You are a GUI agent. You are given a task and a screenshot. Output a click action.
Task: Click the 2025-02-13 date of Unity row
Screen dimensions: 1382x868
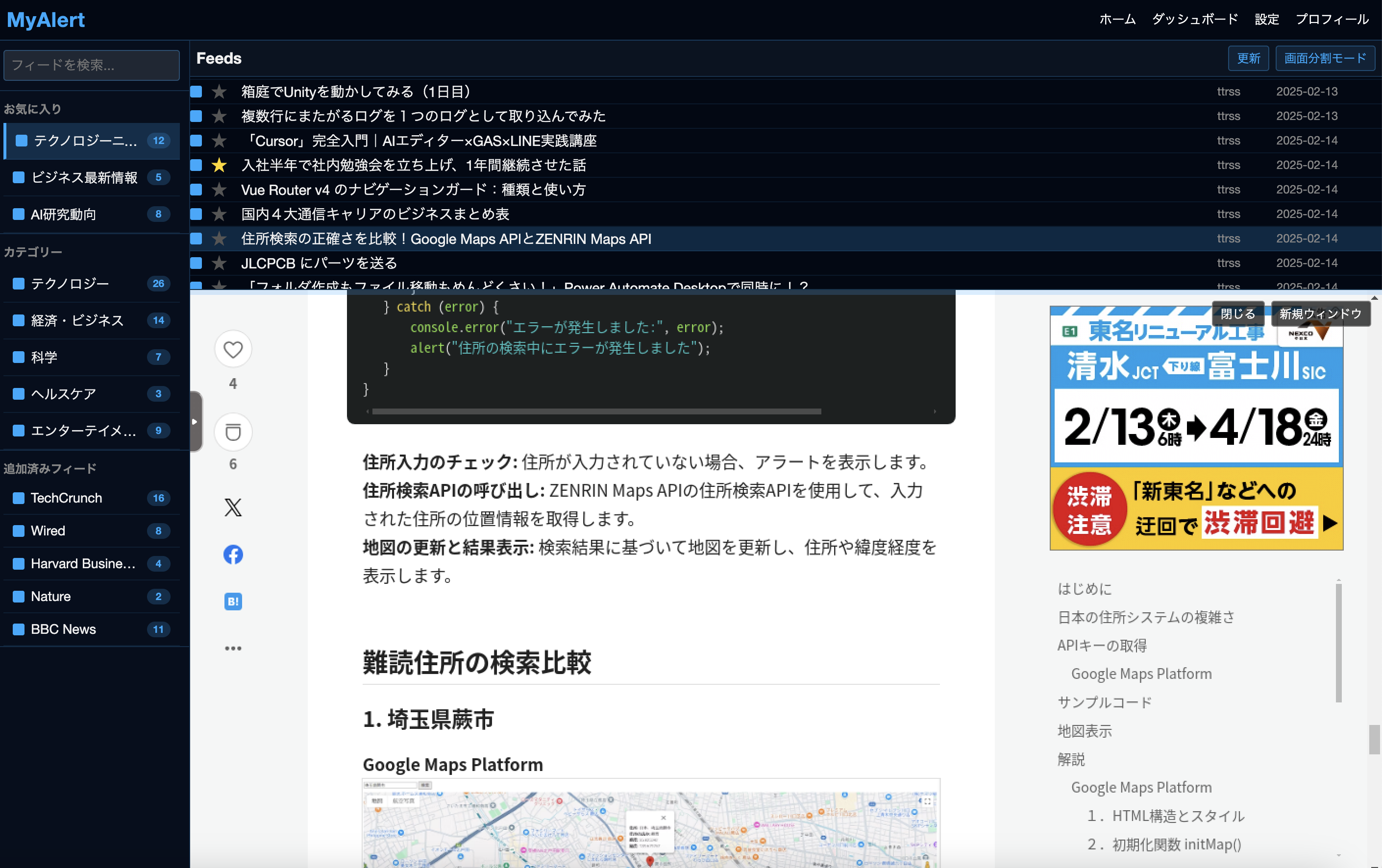(1307, 91)
